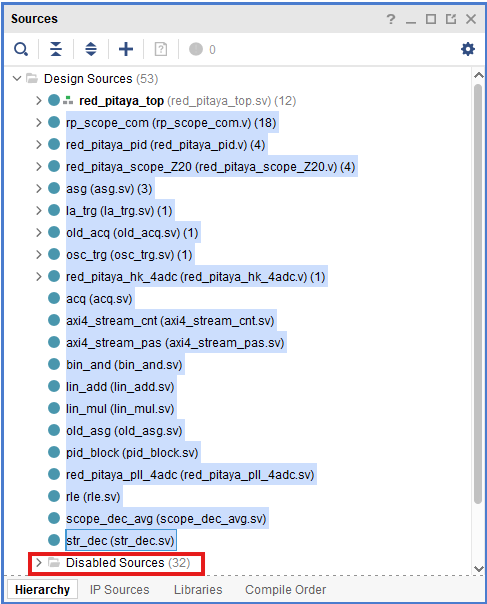The height and width of the screenshot is (604, 487).
Task: Select red_pitaya_hk_4adc source row
Action: coord(196,276)
